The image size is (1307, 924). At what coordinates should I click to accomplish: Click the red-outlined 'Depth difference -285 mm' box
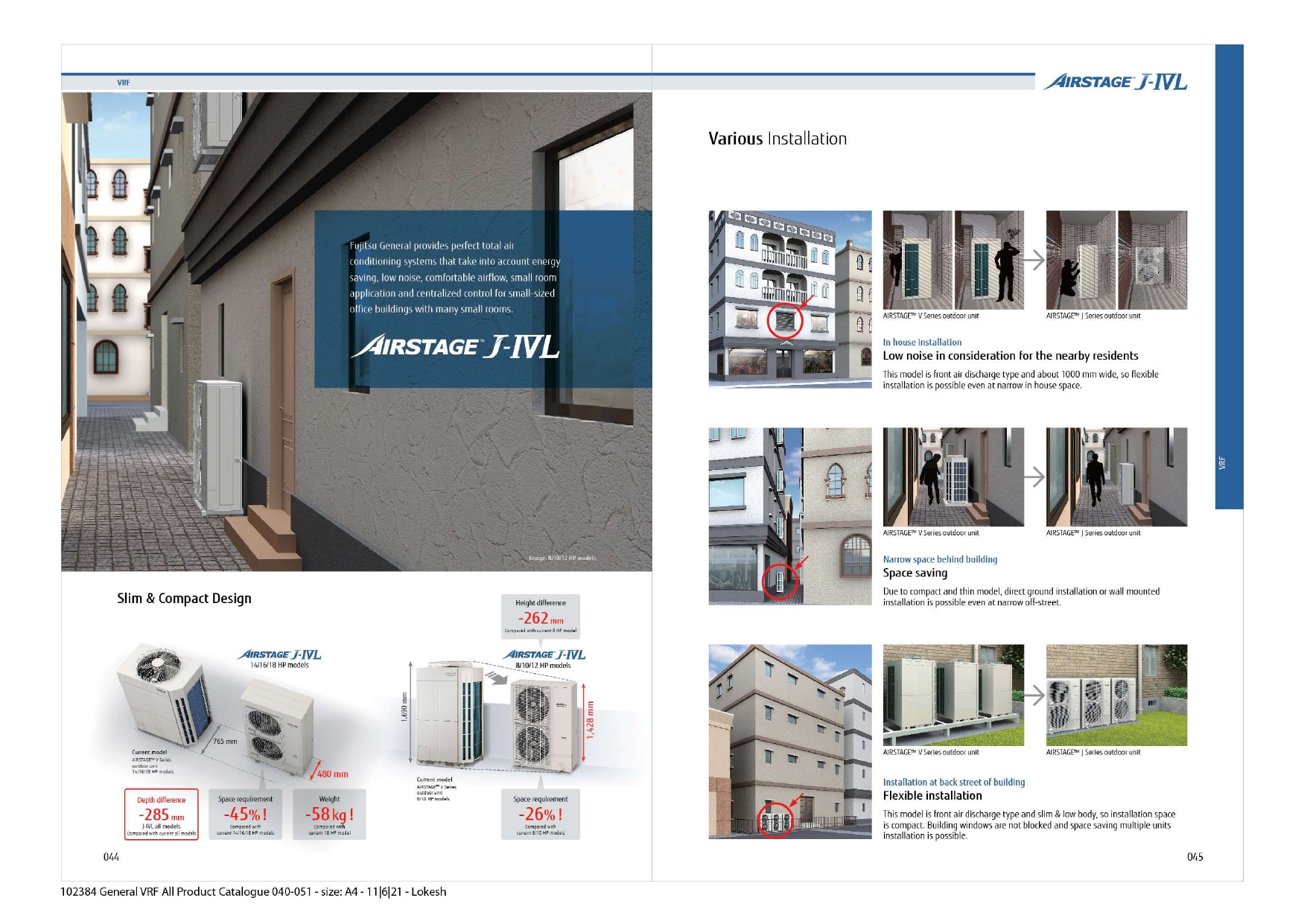coord(162,815)
